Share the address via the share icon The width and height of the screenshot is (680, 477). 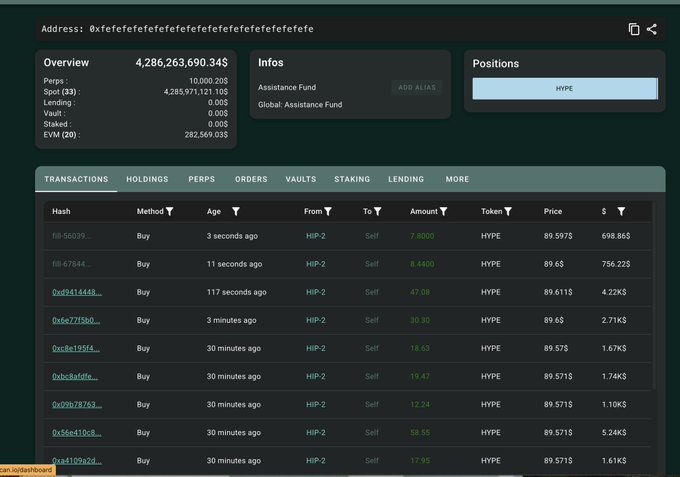tap(651, 29)
